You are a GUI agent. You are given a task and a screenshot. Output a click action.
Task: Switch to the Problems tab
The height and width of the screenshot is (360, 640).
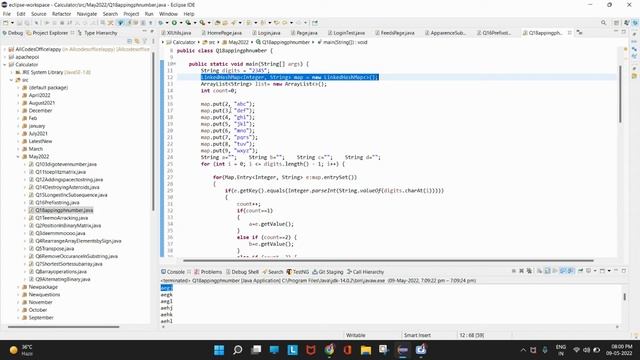click(x=208, y=272)
